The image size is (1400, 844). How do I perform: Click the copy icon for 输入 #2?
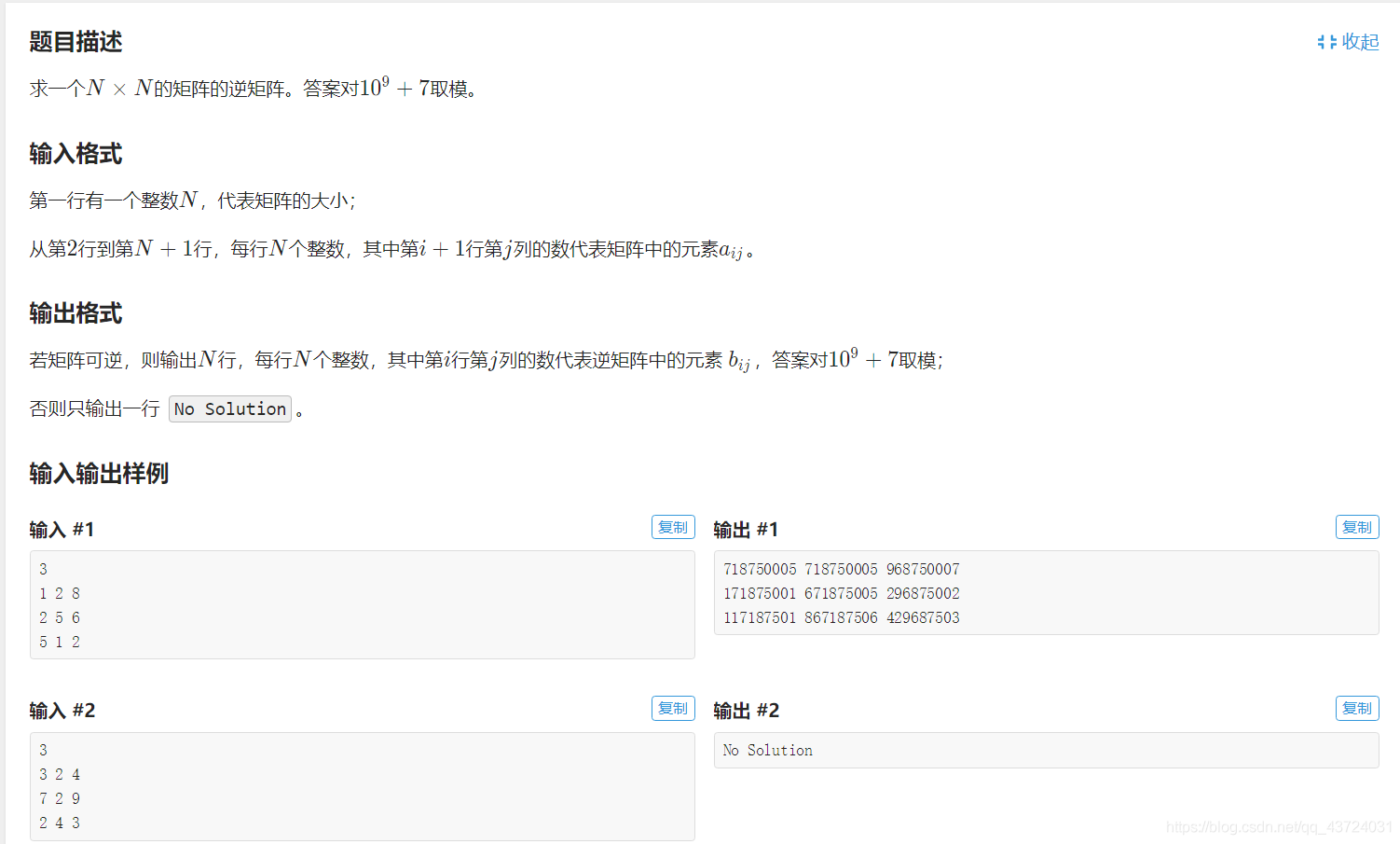(x=673, y=708)
